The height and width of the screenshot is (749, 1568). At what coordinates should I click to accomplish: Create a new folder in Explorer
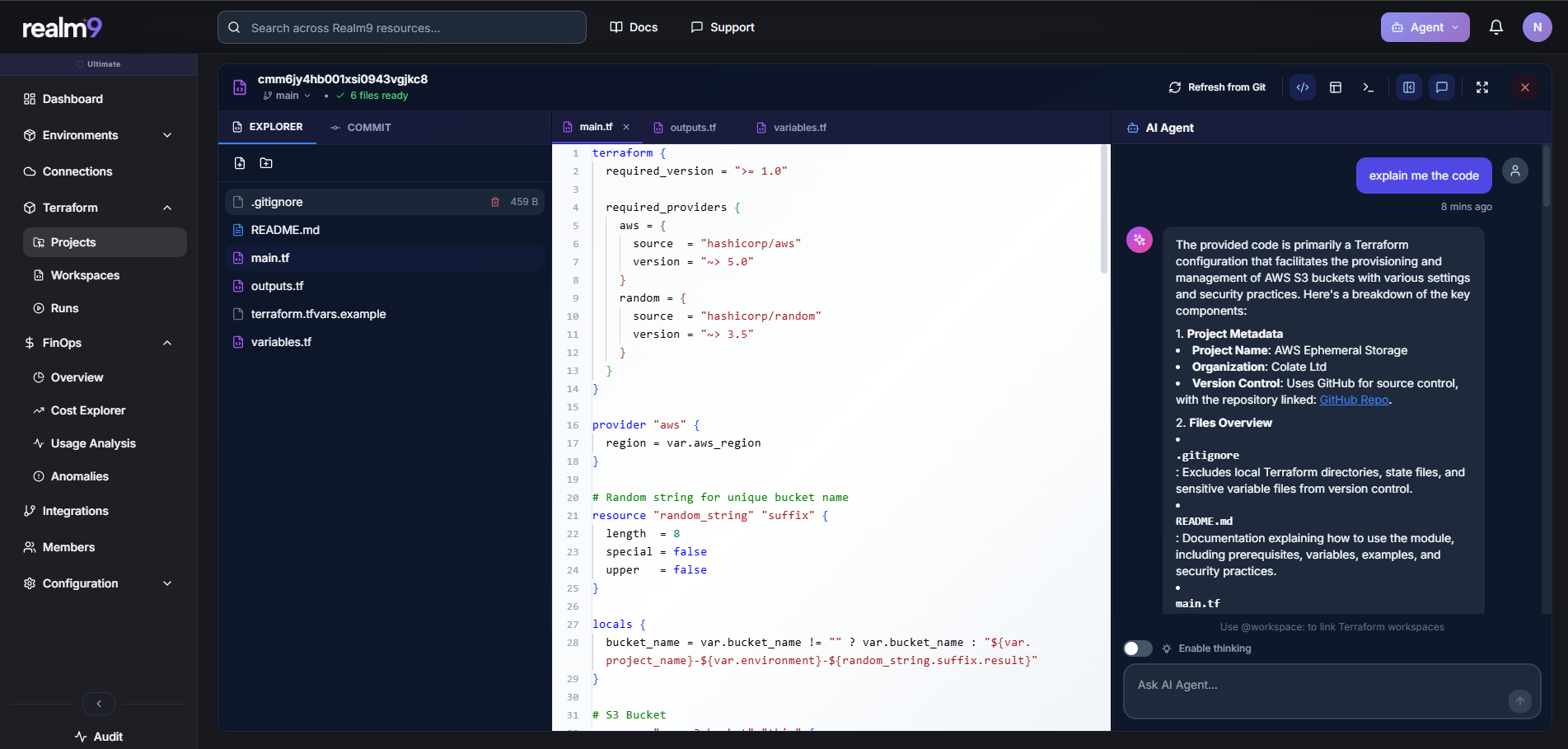[265, 163]
